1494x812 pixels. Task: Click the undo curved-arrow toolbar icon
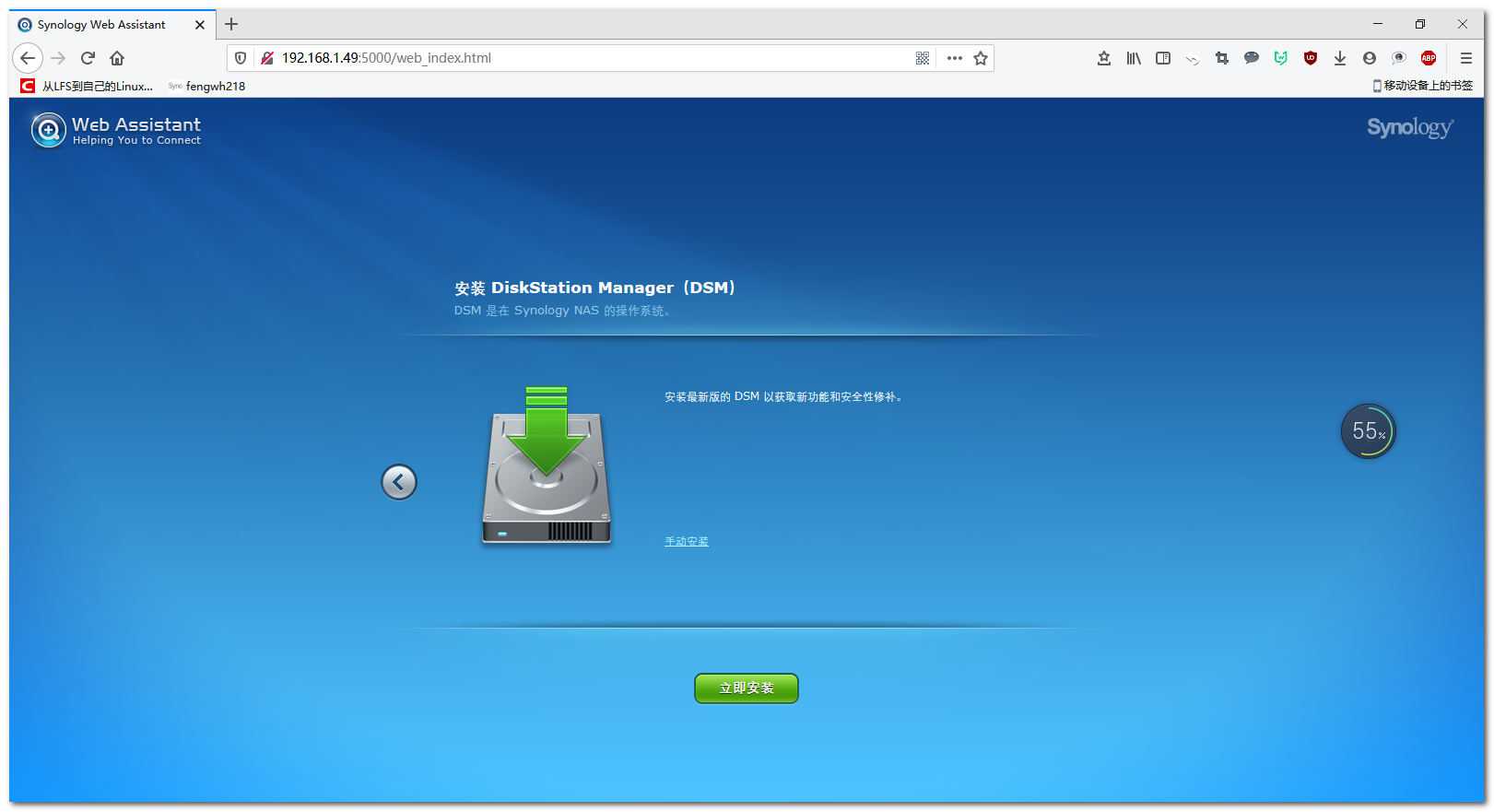1193,59
